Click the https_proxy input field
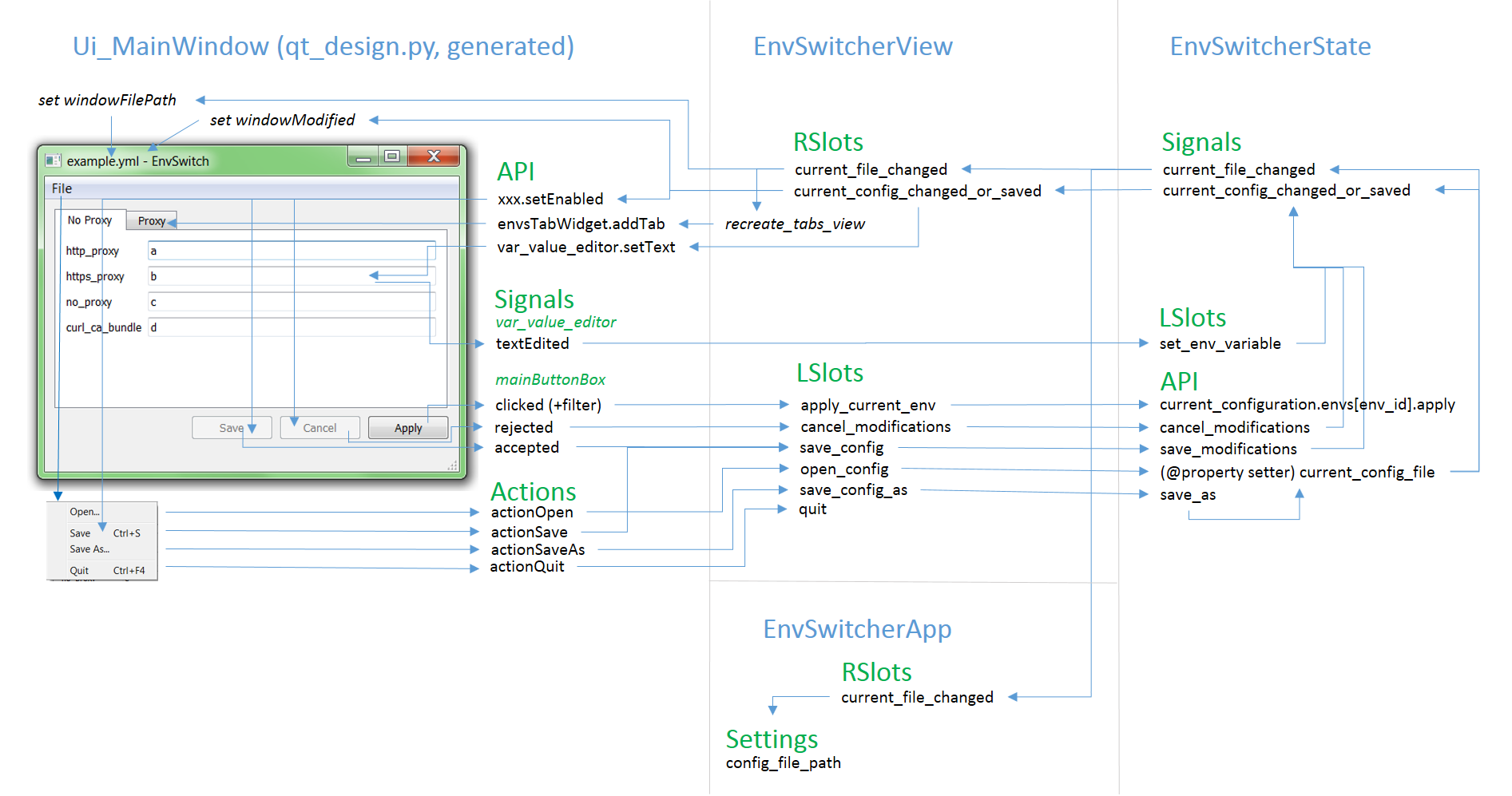Screen dimensions: 1512x796 pyautogui.click(x=292, y=276)
